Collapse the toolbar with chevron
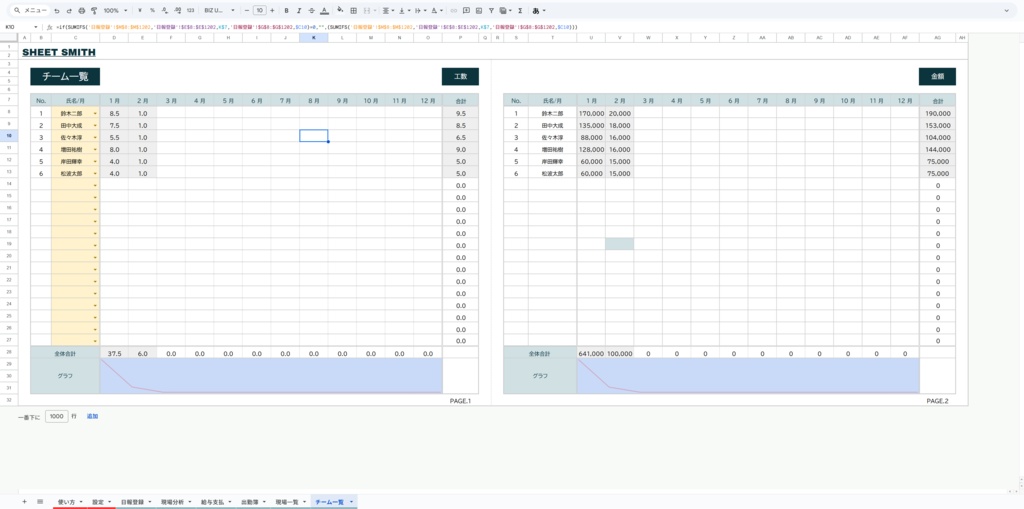 click(1006, 11)
